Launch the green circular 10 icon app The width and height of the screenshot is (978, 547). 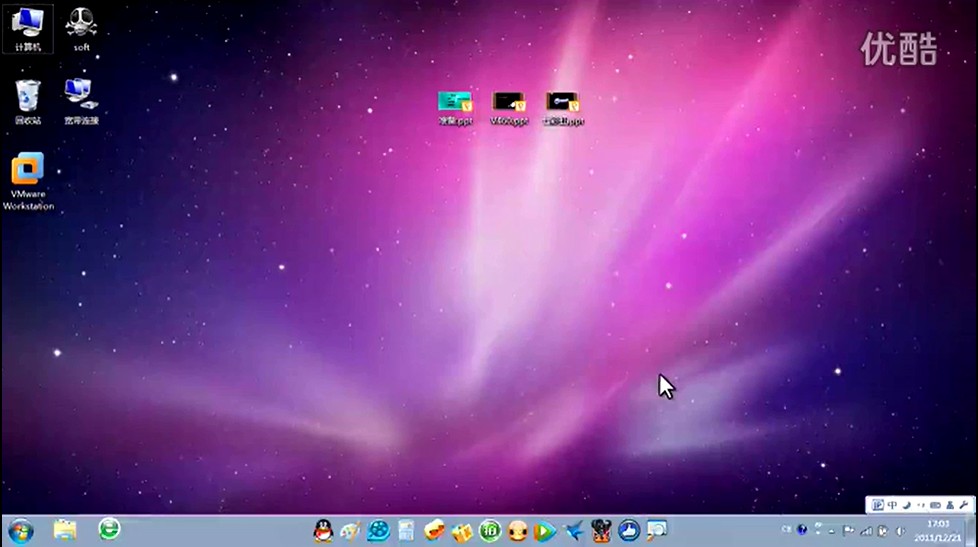pos(490,531)
